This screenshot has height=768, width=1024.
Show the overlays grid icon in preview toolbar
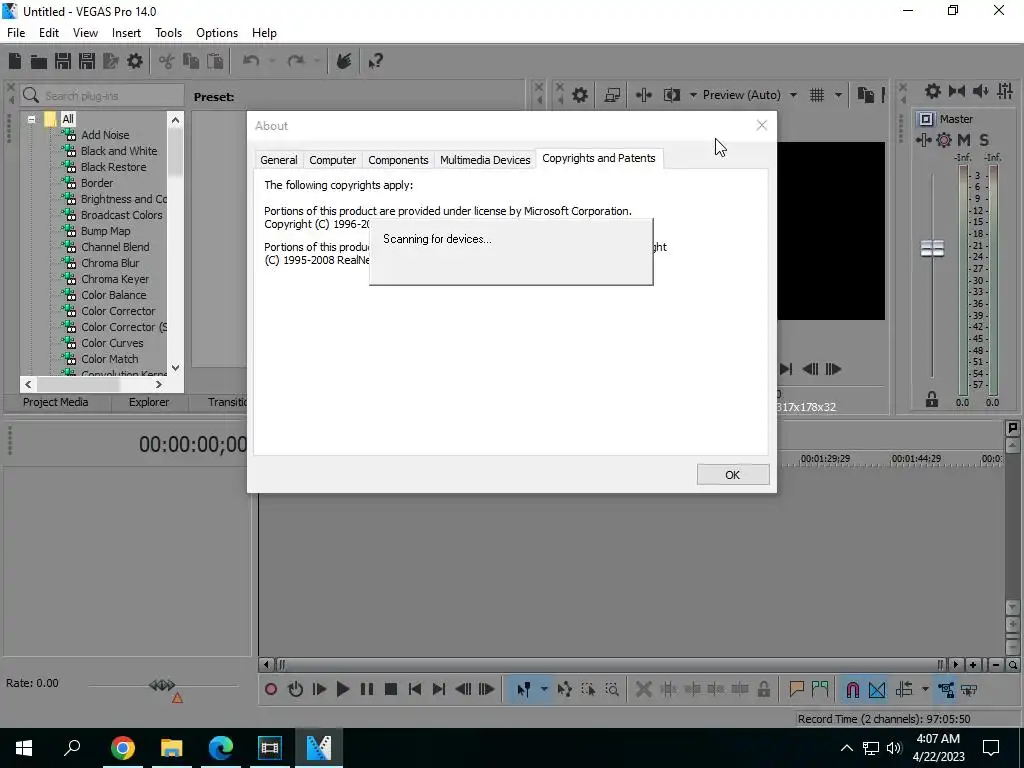[817, 95]
